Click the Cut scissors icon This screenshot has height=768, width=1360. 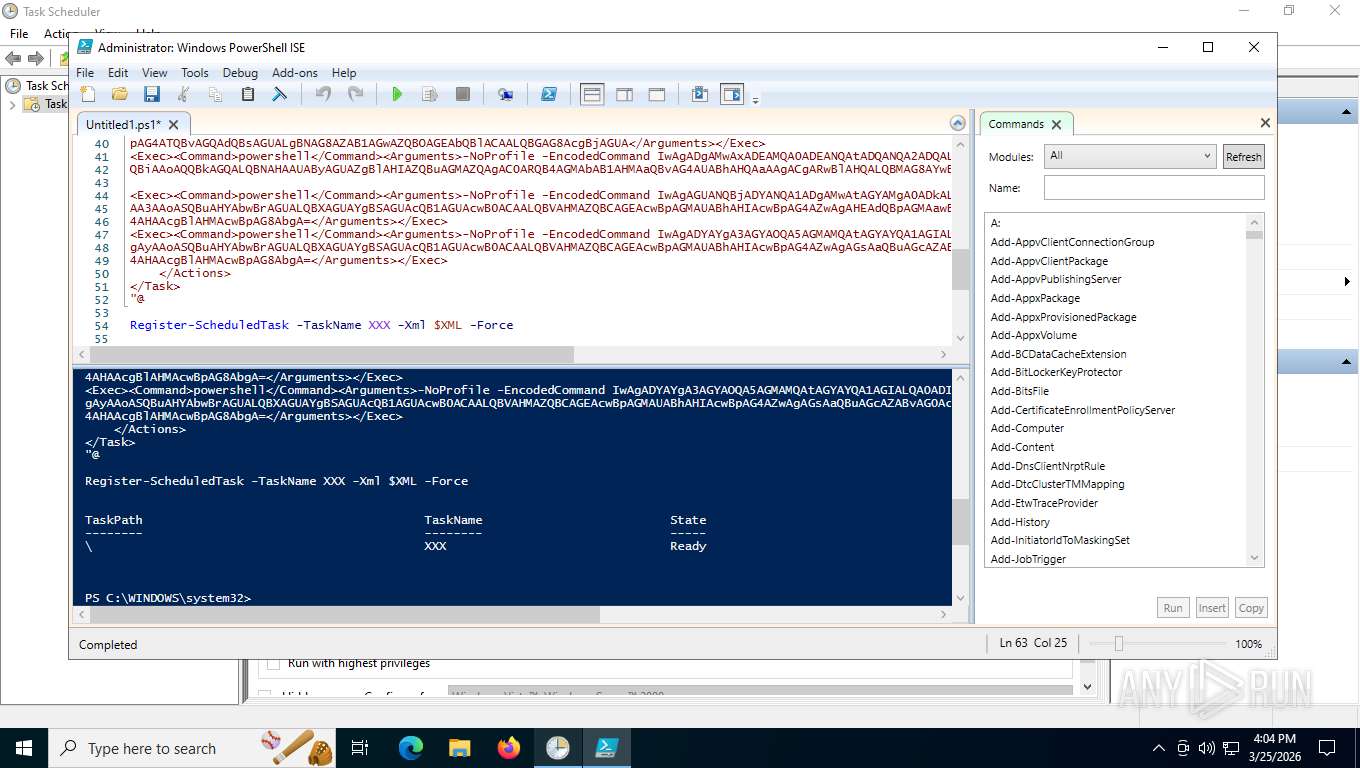[x=183, y=94]
